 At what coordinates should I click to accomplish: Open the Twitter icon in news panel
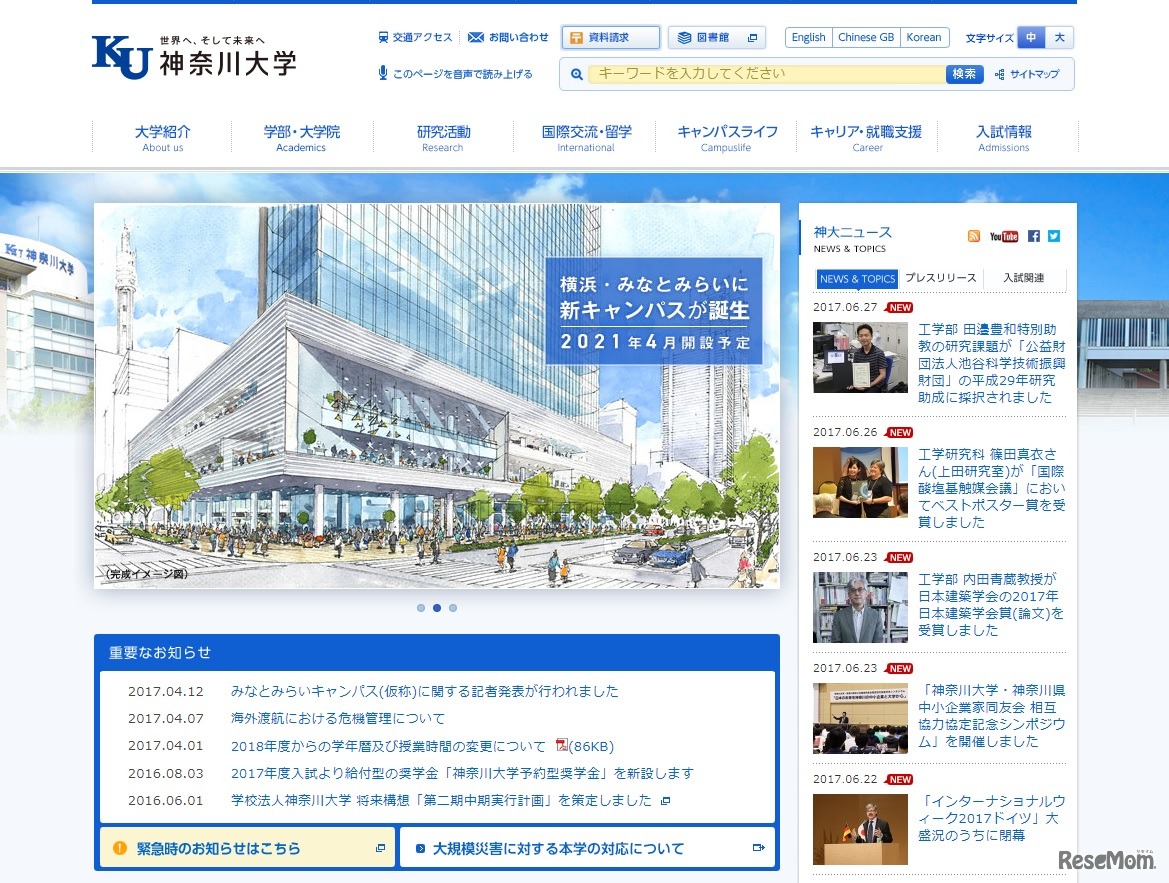[1054, 236]
